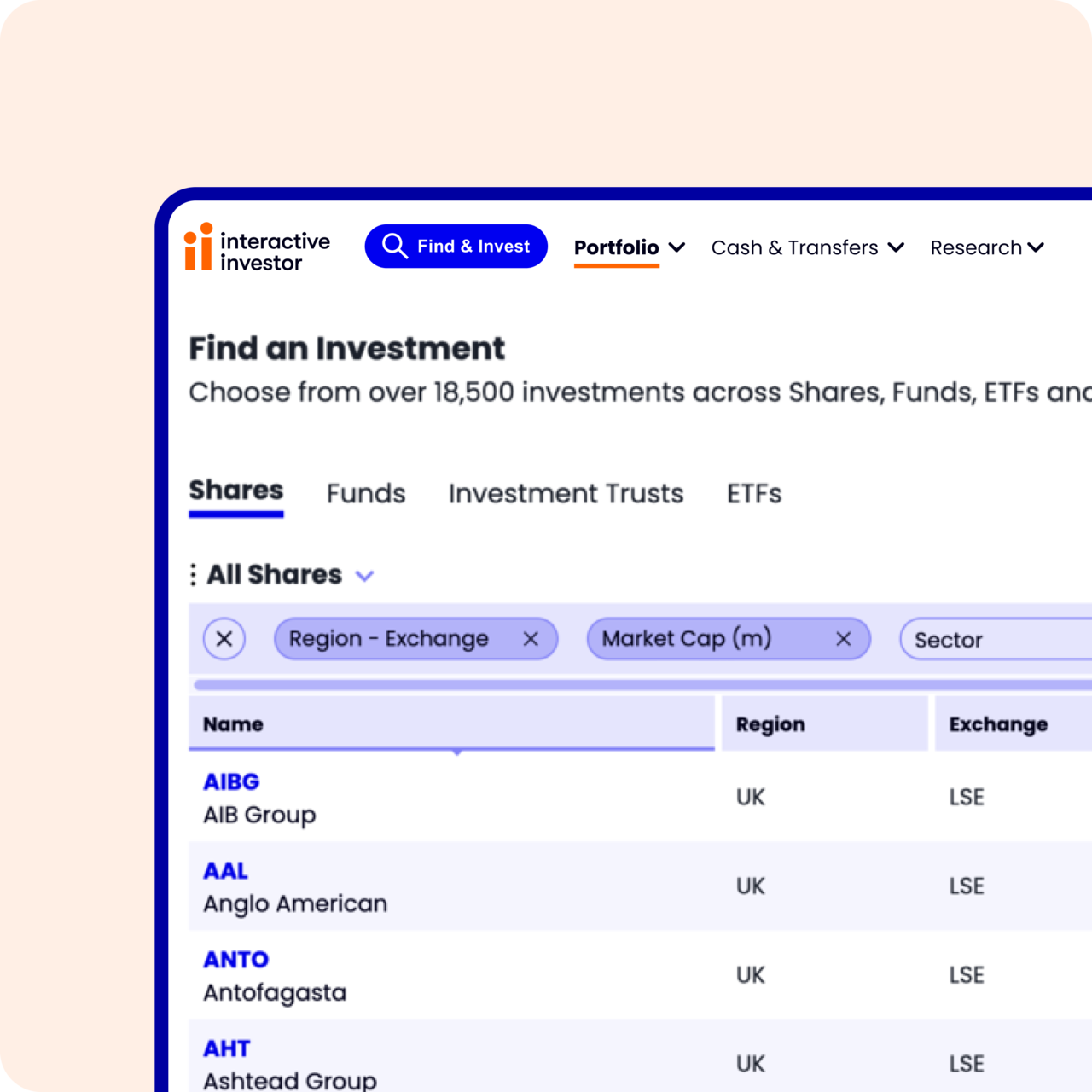Expand the All Shares chevron
This screenshot has height=1092, width=1092.
(365, 576)
